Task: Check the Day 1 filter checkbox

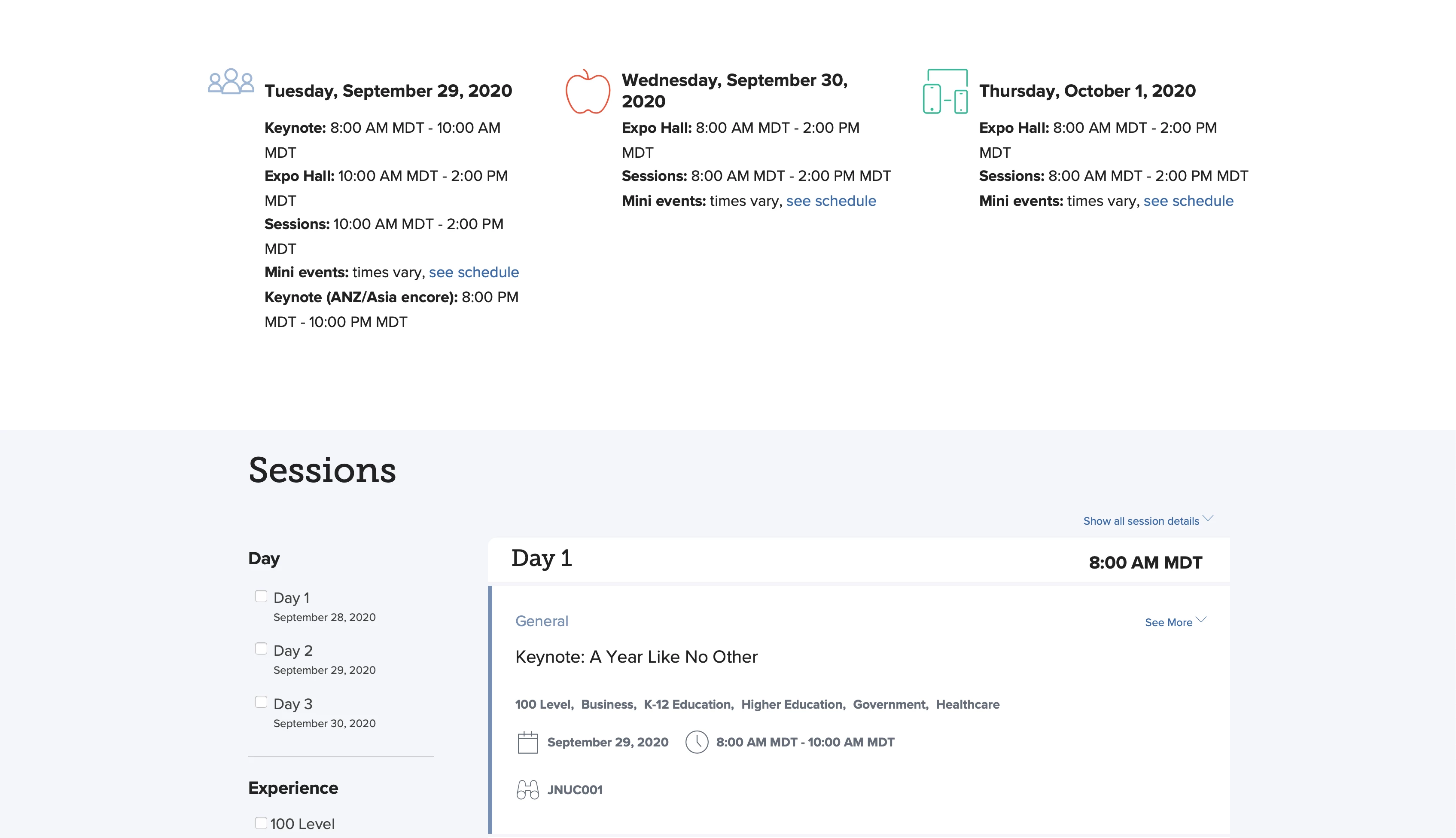Action: pyautogui.click(x=261, y=596)
